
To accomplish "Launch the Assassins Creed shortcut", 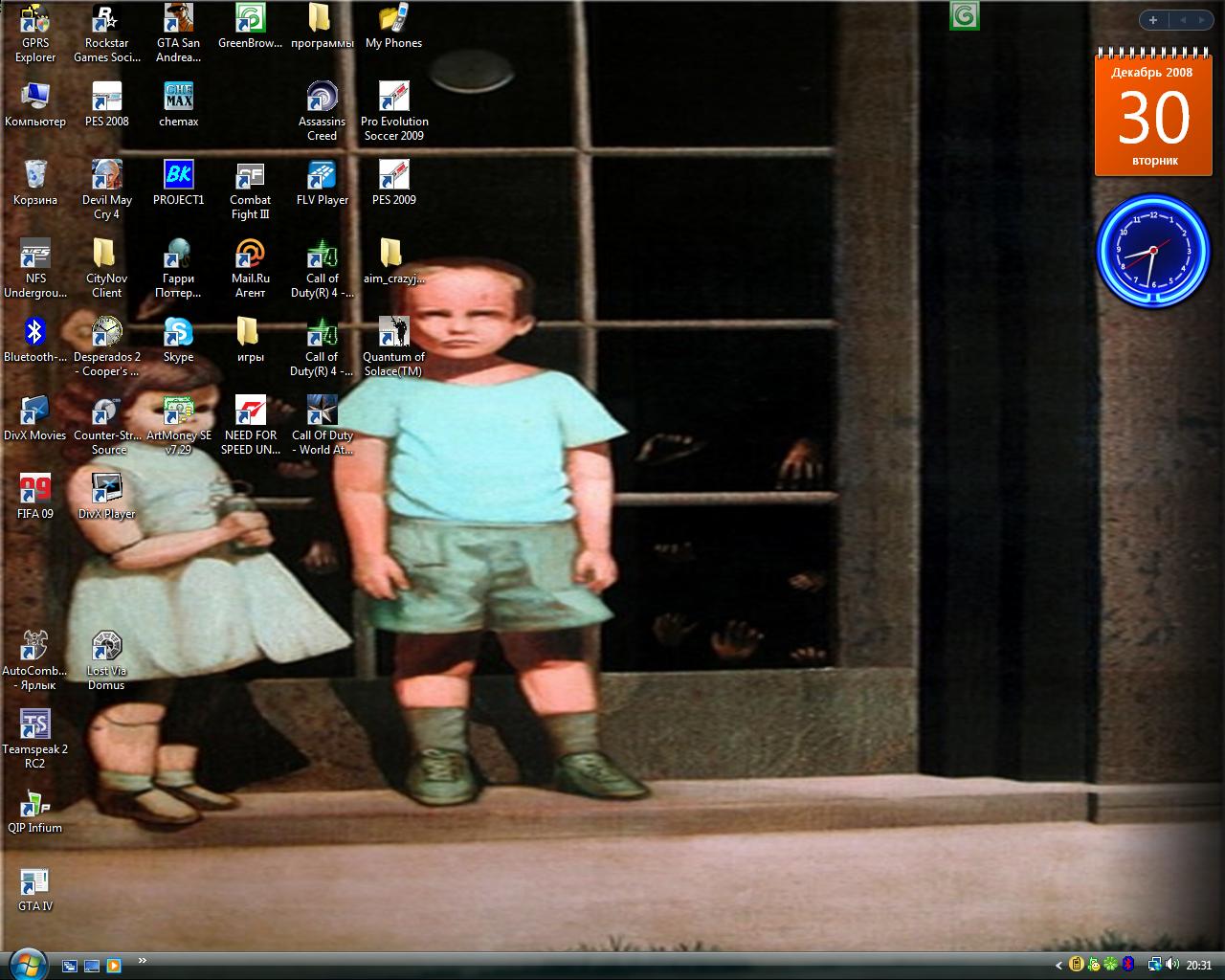I will pyautogui.click(x=322, y=111).
